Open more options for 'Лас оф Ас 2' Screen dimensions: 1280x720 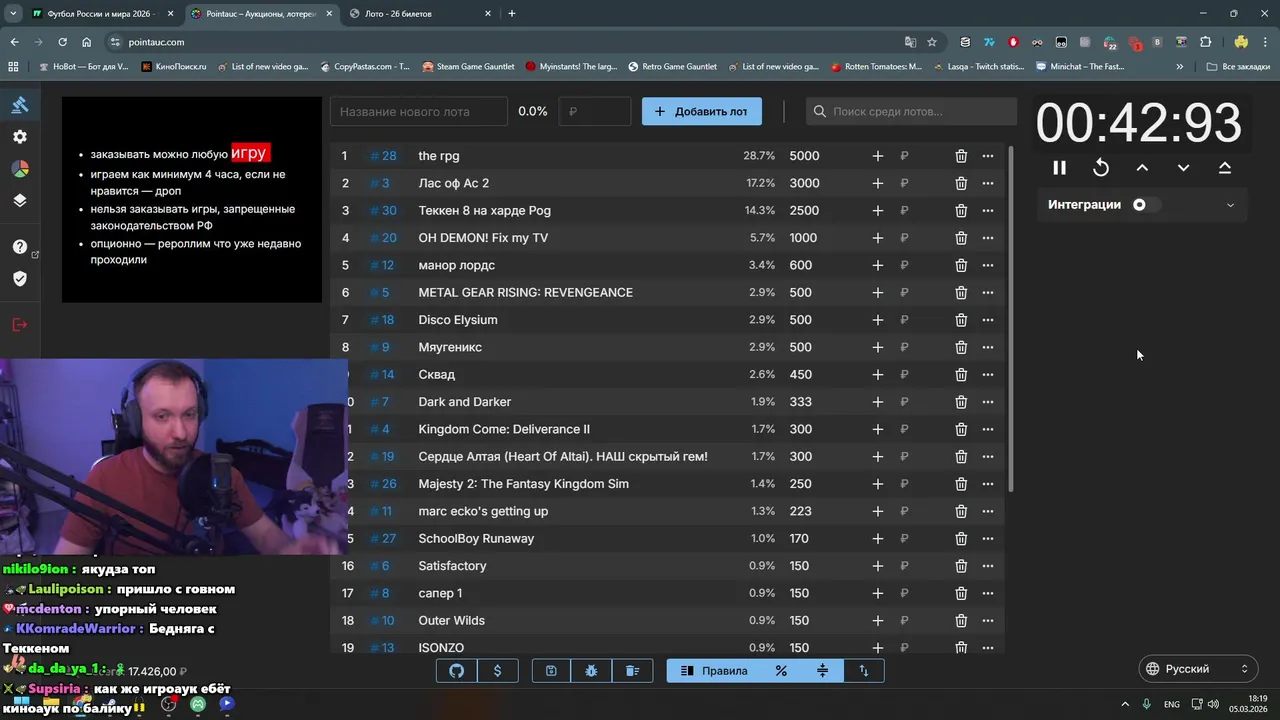click(x=988, y=183)
